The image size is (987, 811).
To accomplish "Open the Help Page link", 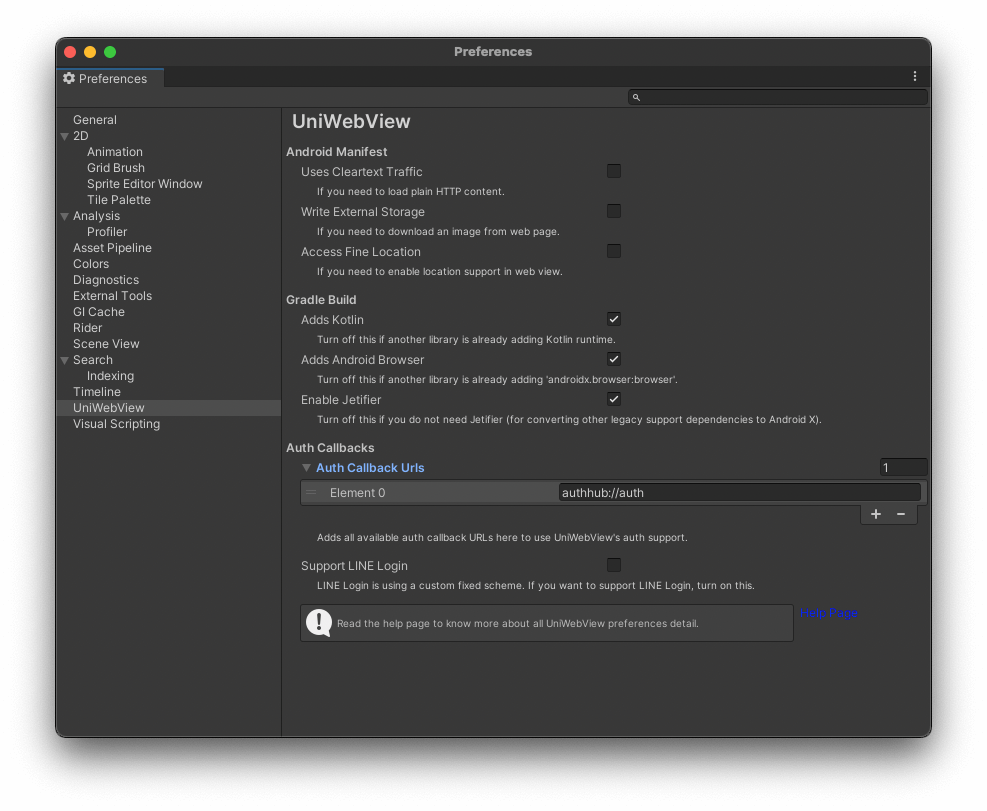I will tap(829, 613).
